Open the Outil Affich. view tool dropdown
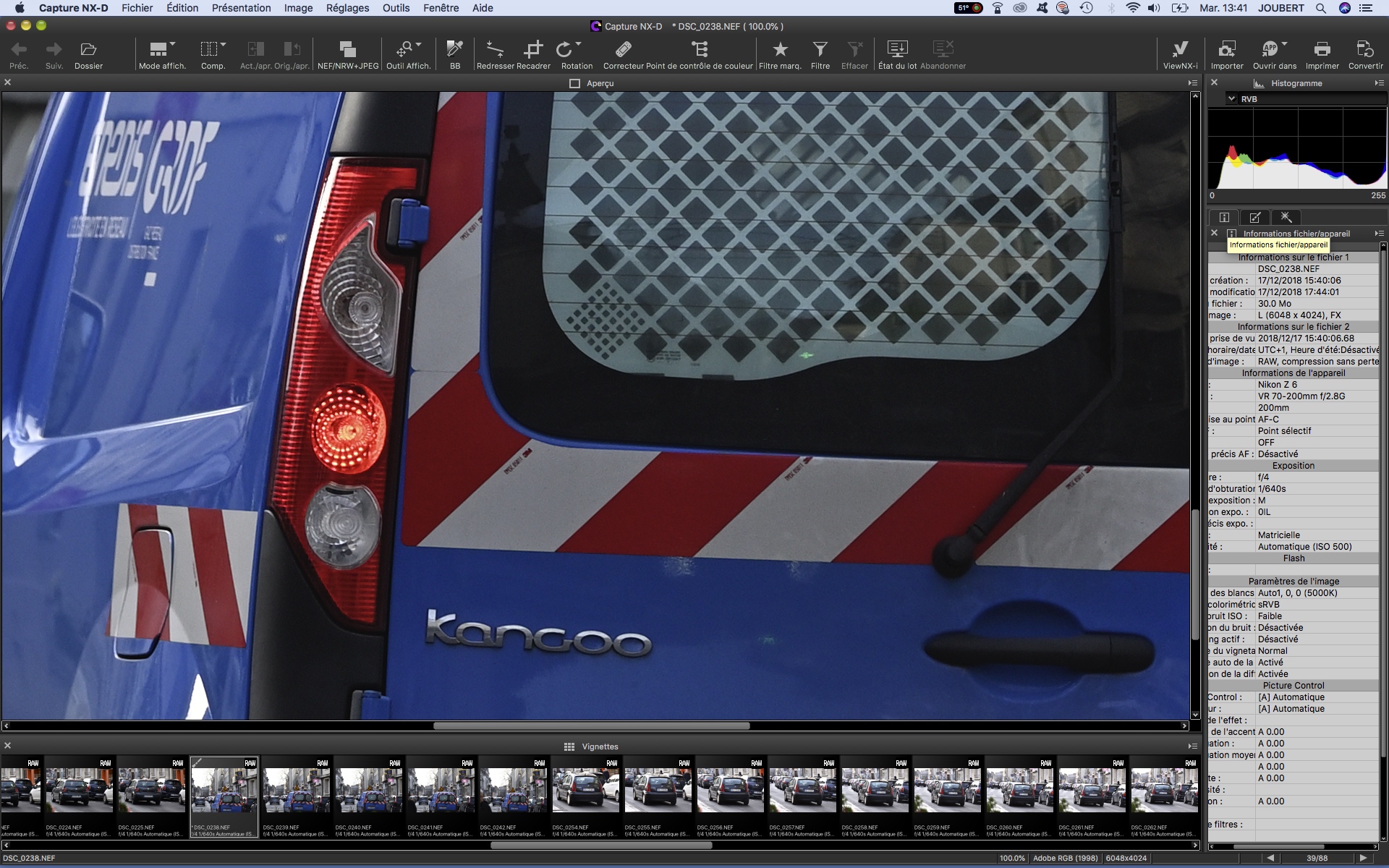This screenshot has height=868, width=1389. click(x=408, y=55)
